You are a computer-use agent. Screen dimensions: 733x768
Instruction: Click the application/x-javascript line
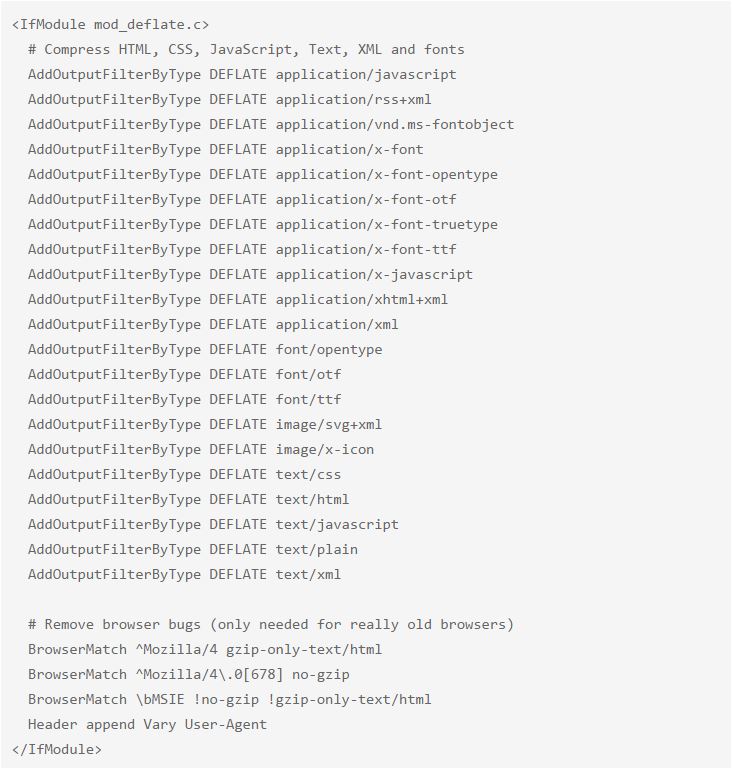coord(250,274)
